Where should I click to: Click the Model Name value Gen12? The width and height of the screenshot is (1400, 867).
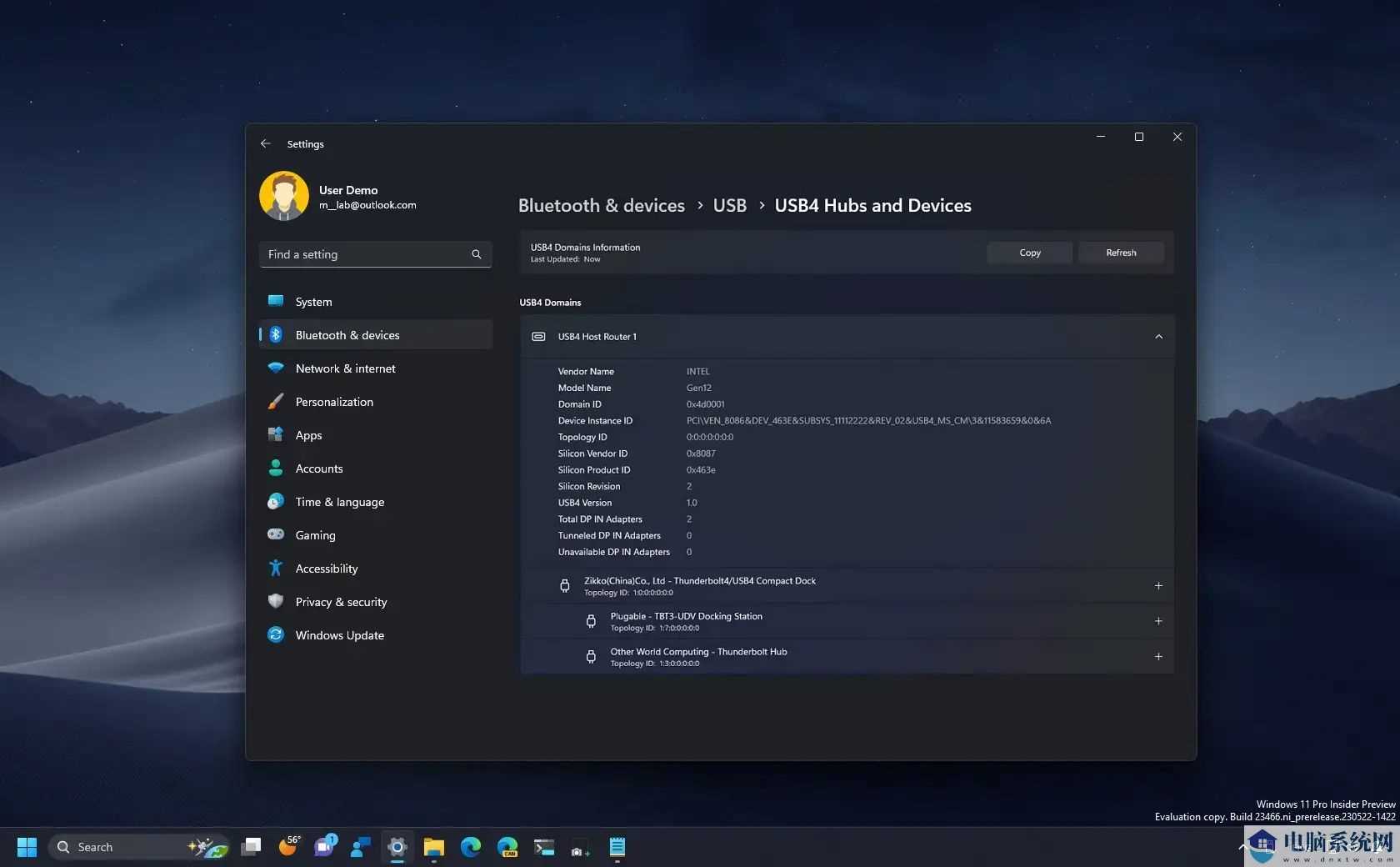pyautogui.click(x=699, y=388)
